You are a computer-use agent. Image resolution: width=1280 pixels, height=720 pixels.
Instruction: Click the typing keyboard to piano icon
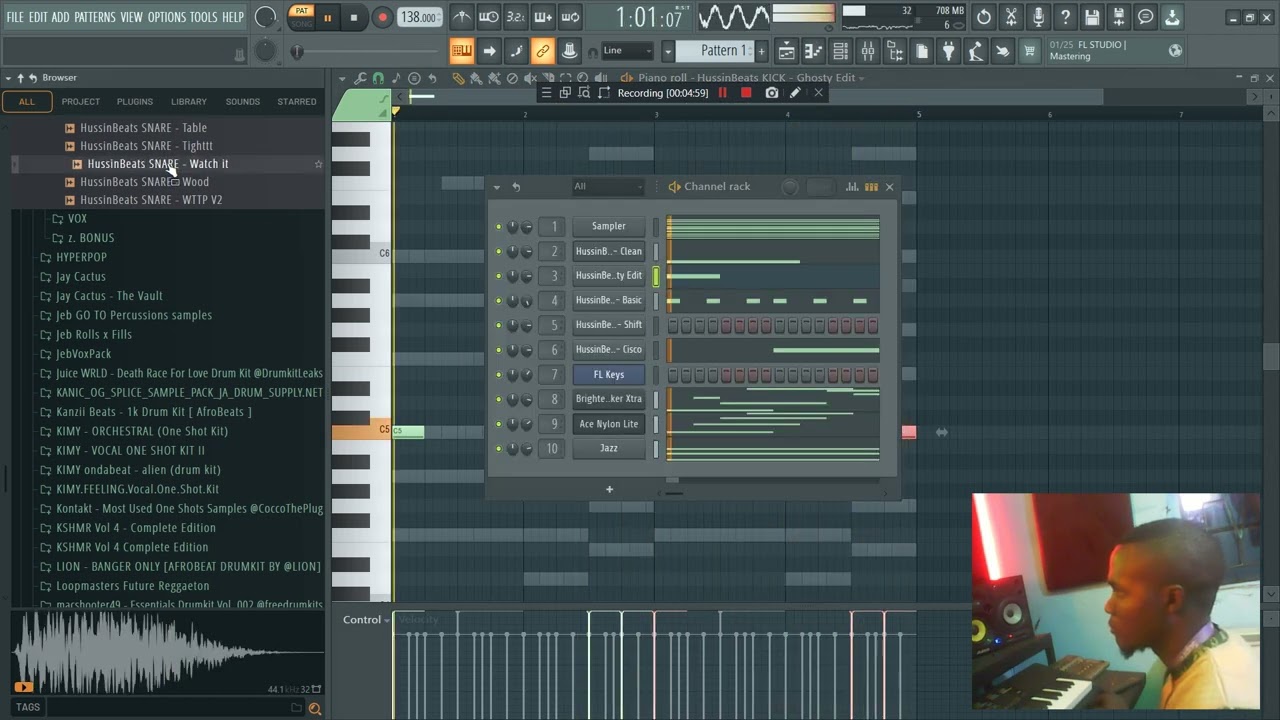[x=461, y=51]
